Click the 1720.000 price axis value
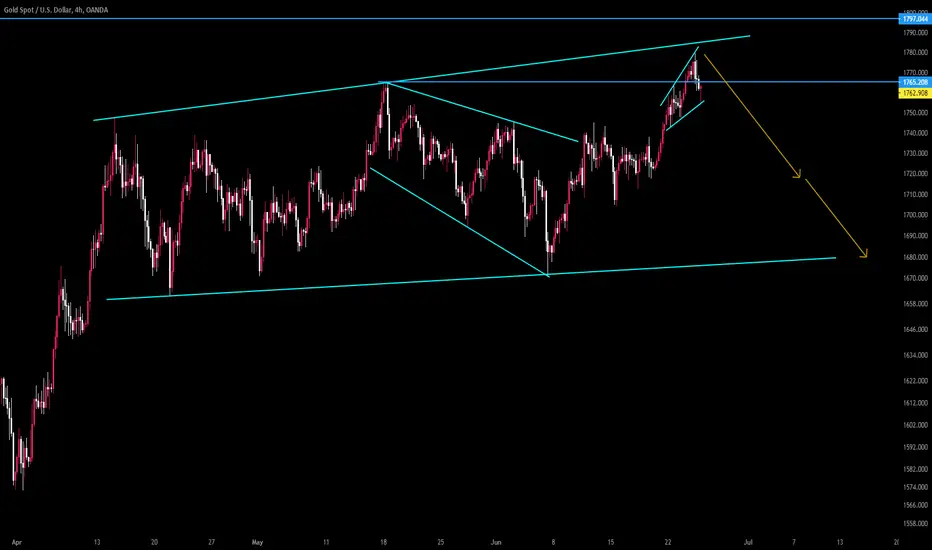This screenshot has height=550, width=932. tap(915, 174)
